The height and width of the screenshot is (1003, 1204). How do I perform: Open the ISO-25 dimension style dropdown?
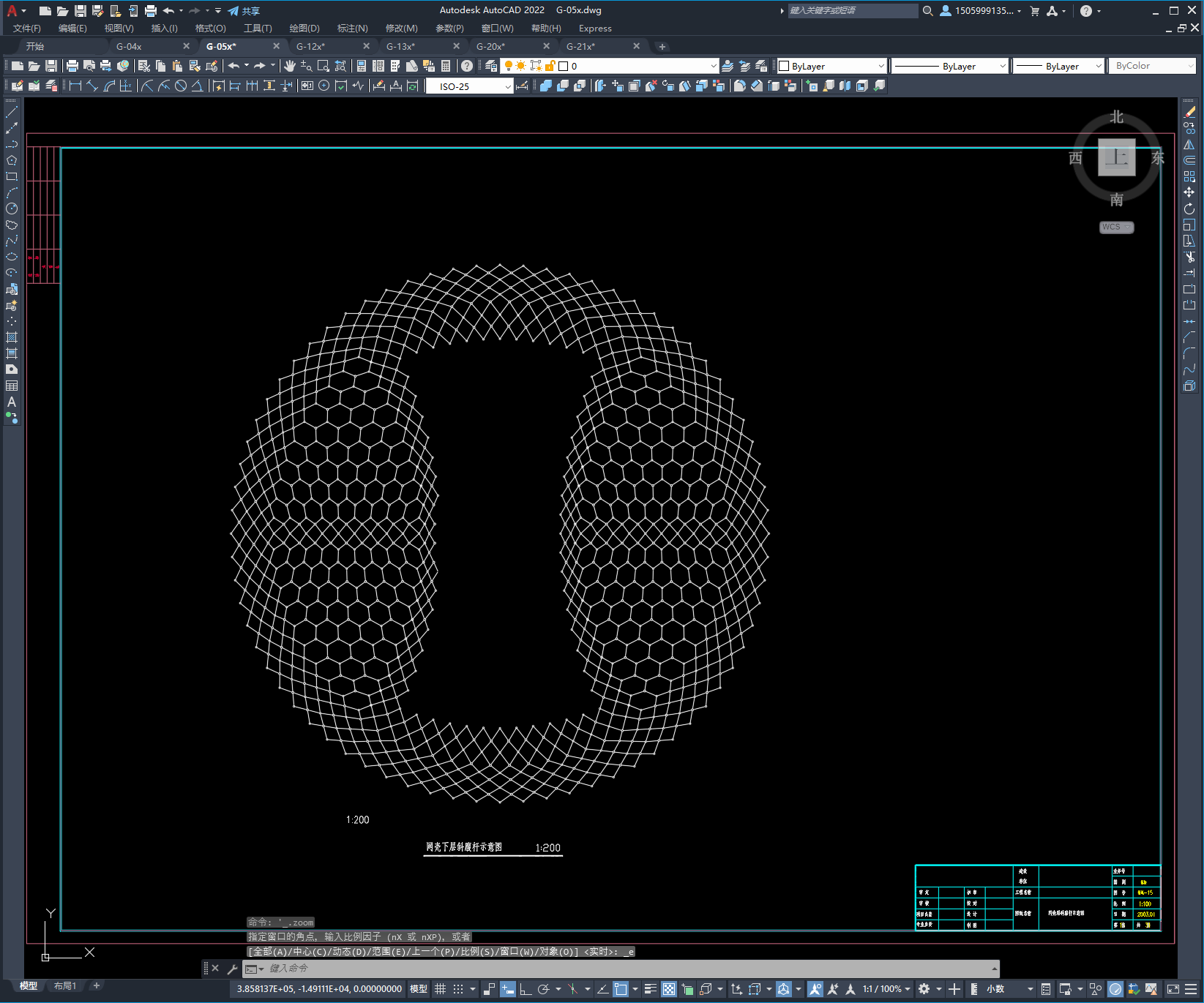[x=470, y=86]
